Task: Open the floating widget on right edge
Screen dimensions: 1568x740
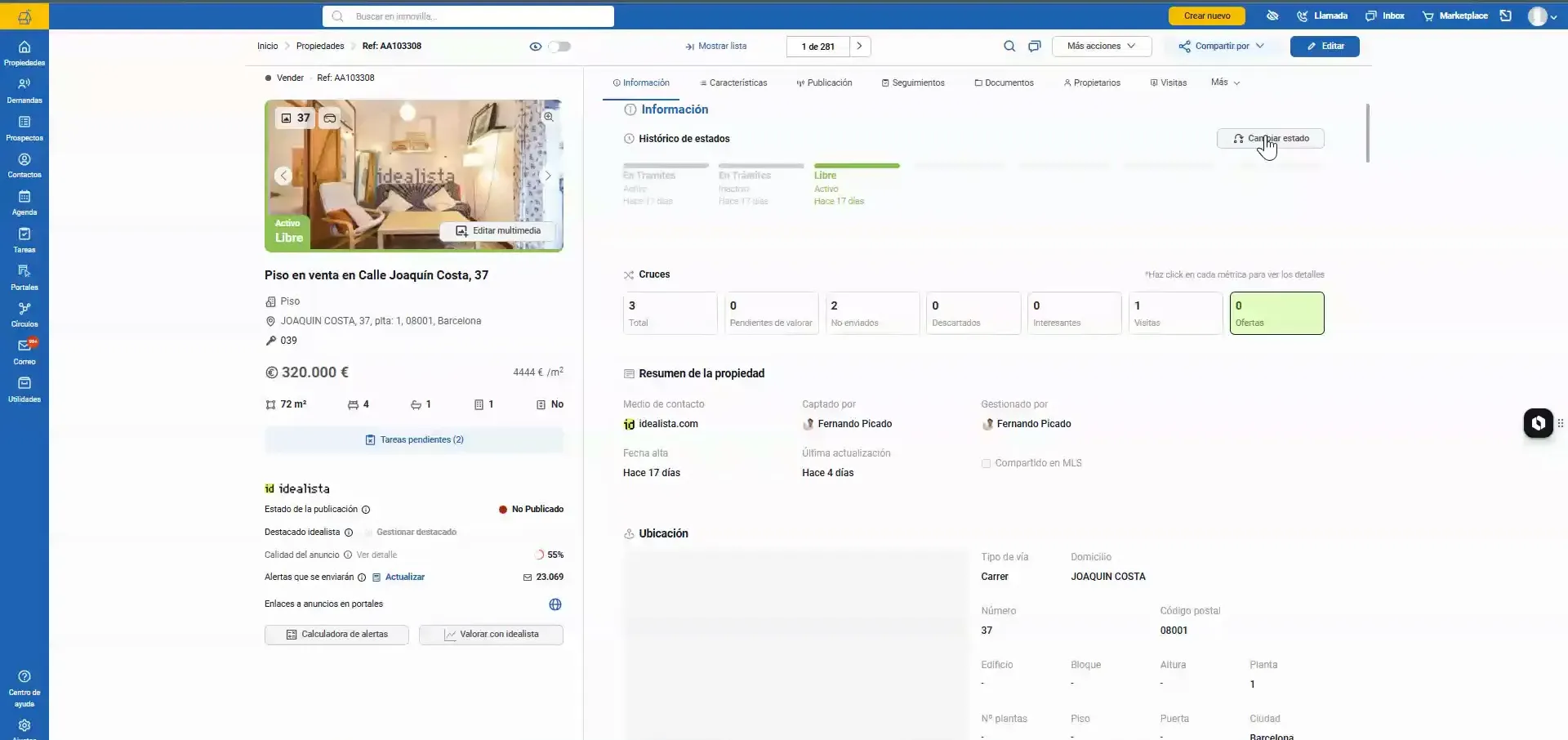Action: pos(1539,423)
